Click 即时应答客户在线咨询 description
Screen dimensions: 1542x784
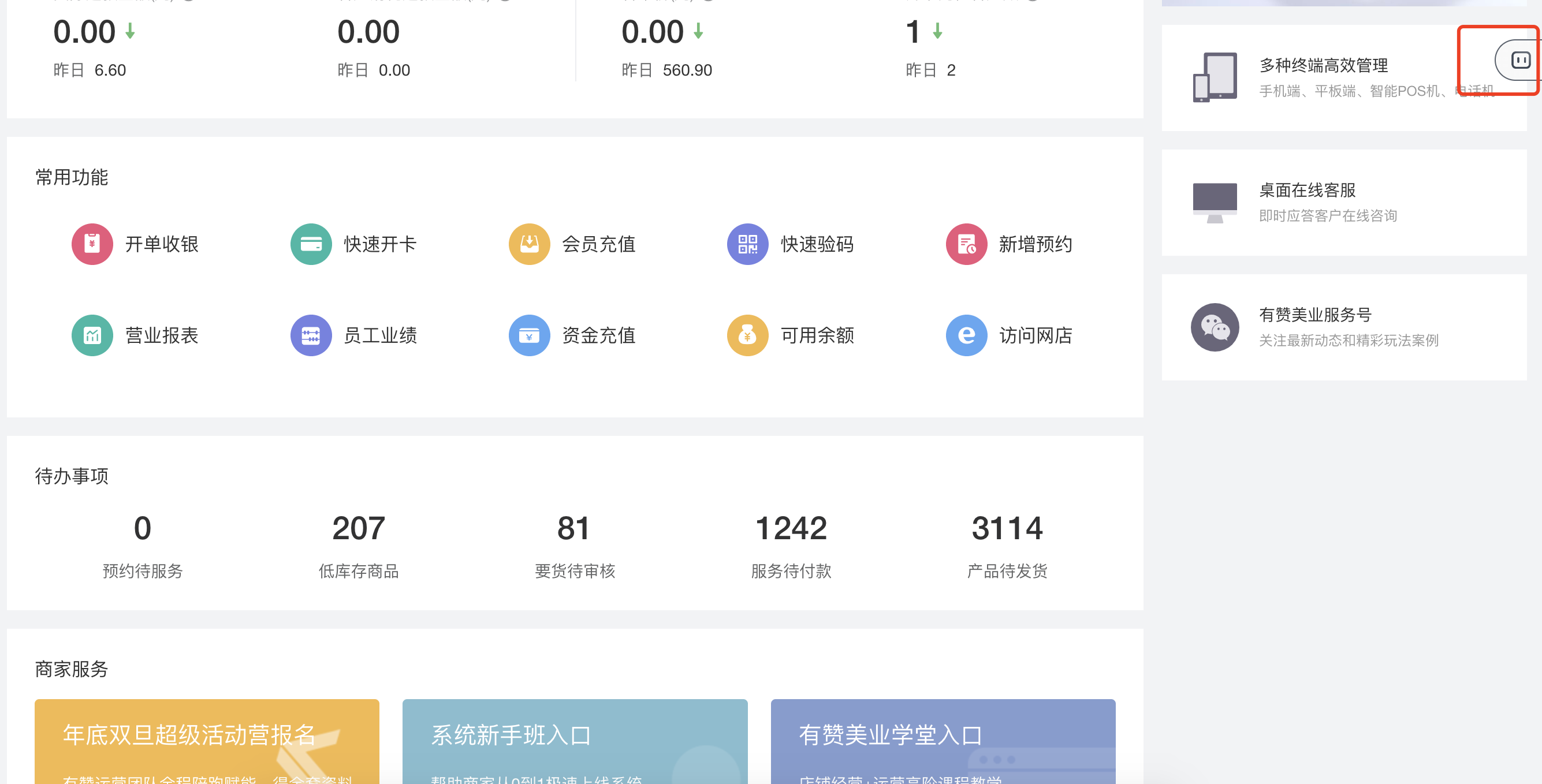tap(1328, 215)
